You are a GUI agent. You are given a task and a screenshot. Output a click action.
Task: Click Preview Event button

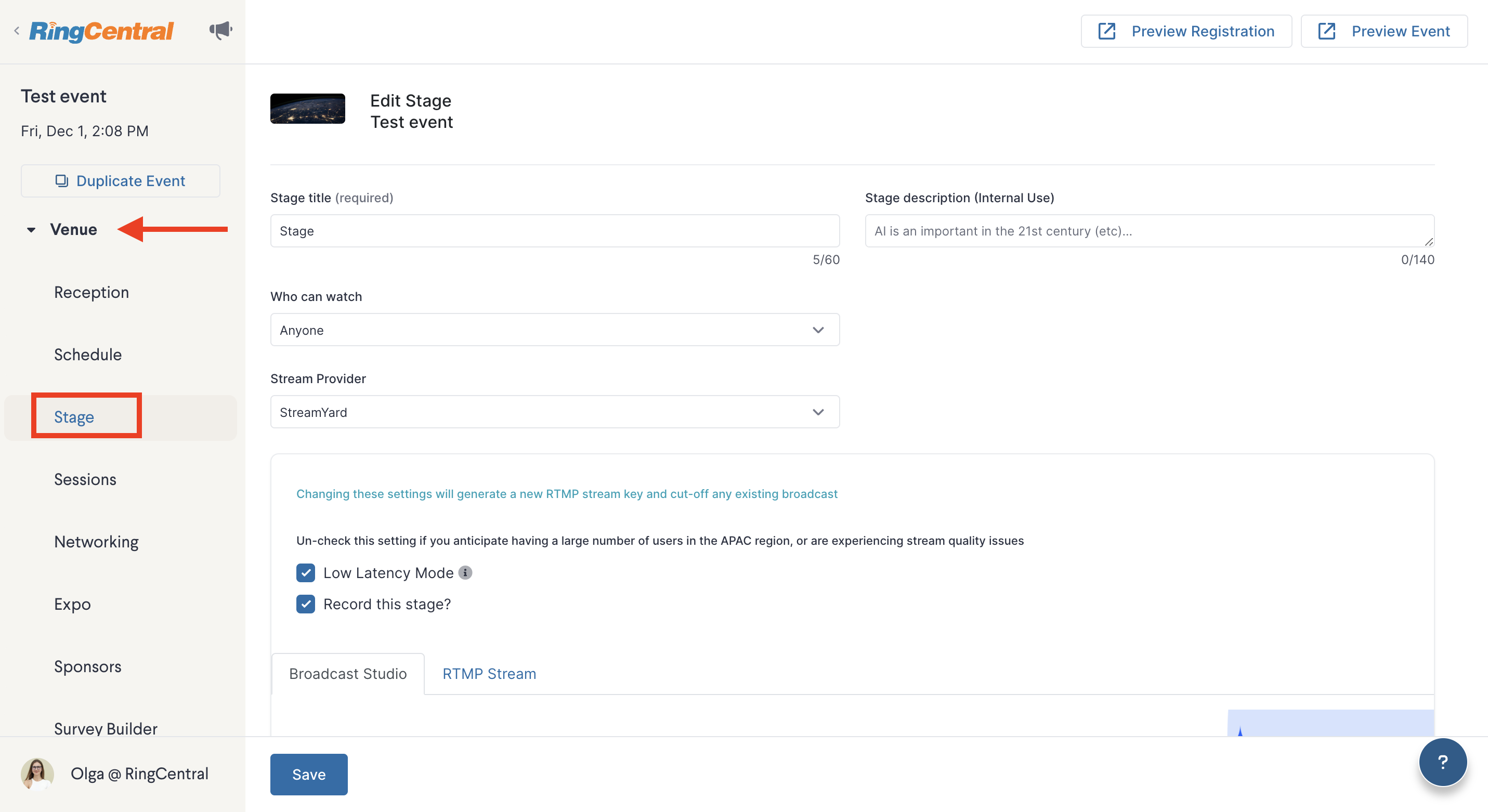[x=1384, y=31]
